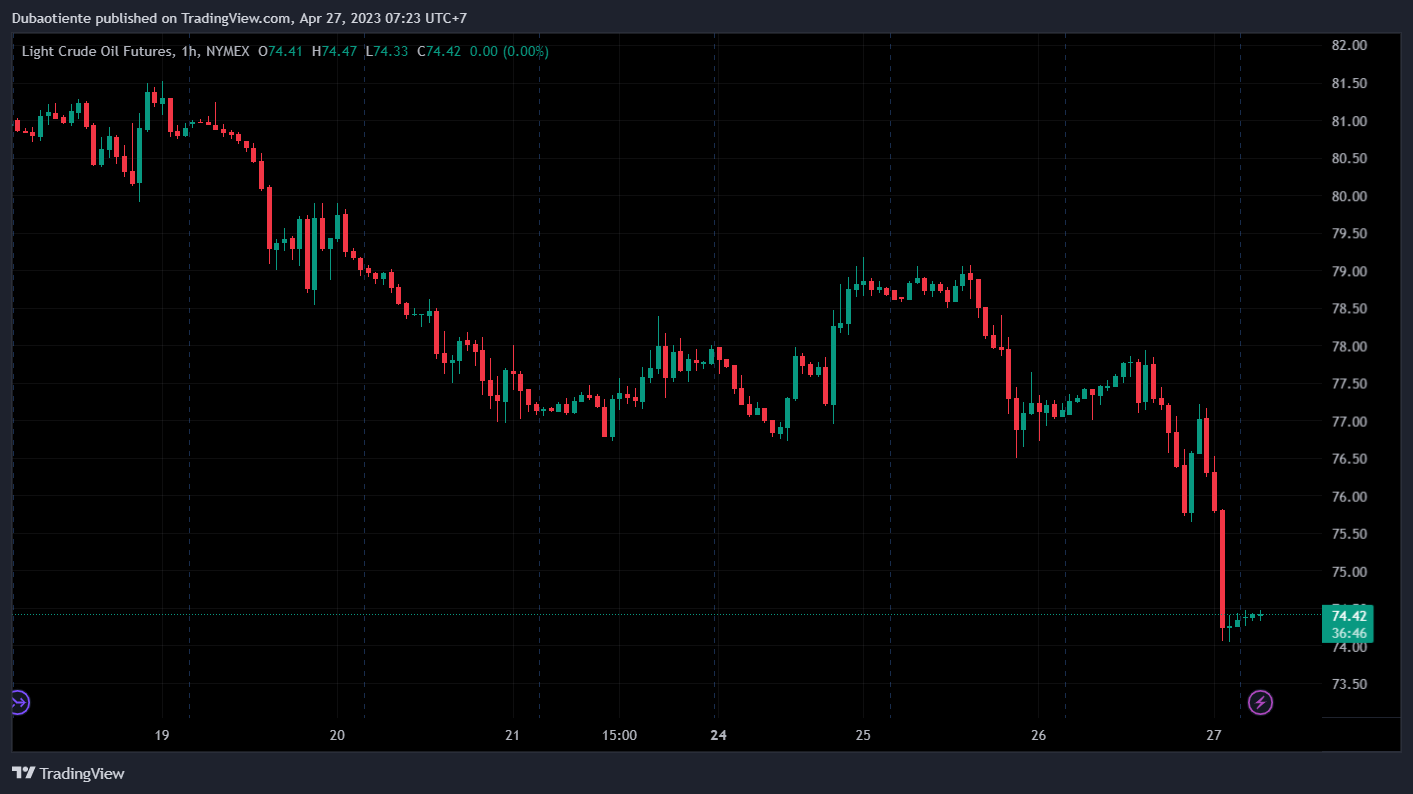The width and height of the screenshot is (1413, 794).
Task: Select the 15:00 label on time axis
Action: tap(619, 735)
